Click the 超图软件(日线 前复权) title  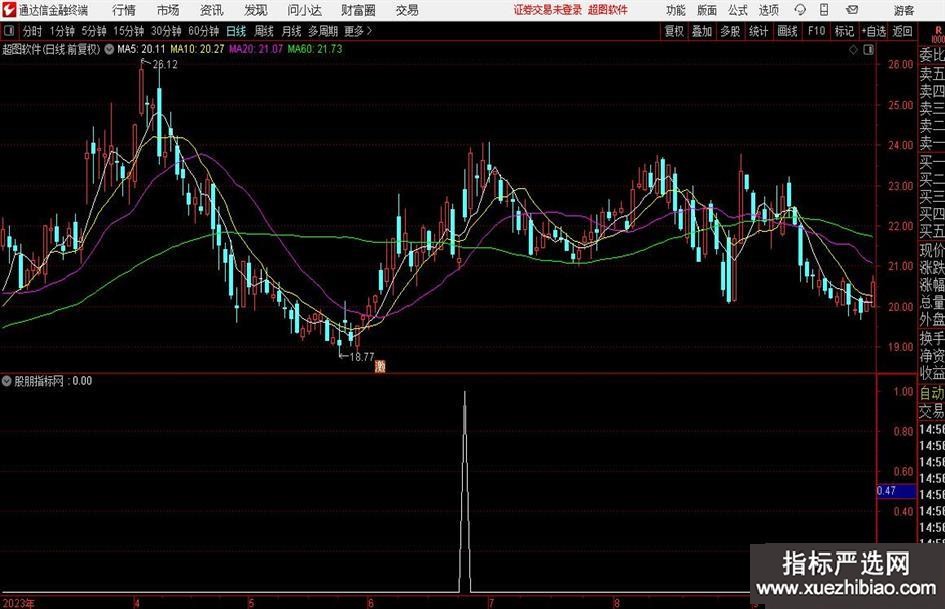tap(51, 49)
